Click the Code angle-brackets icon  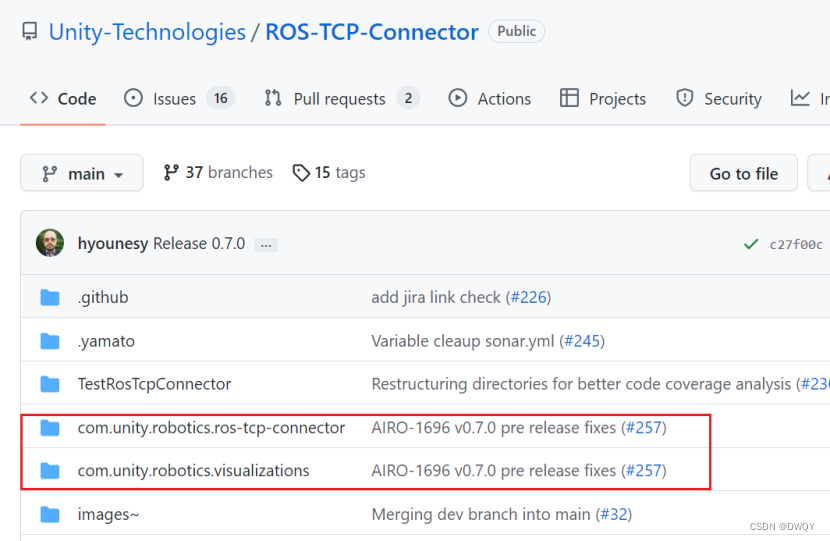tap(39, 98)
